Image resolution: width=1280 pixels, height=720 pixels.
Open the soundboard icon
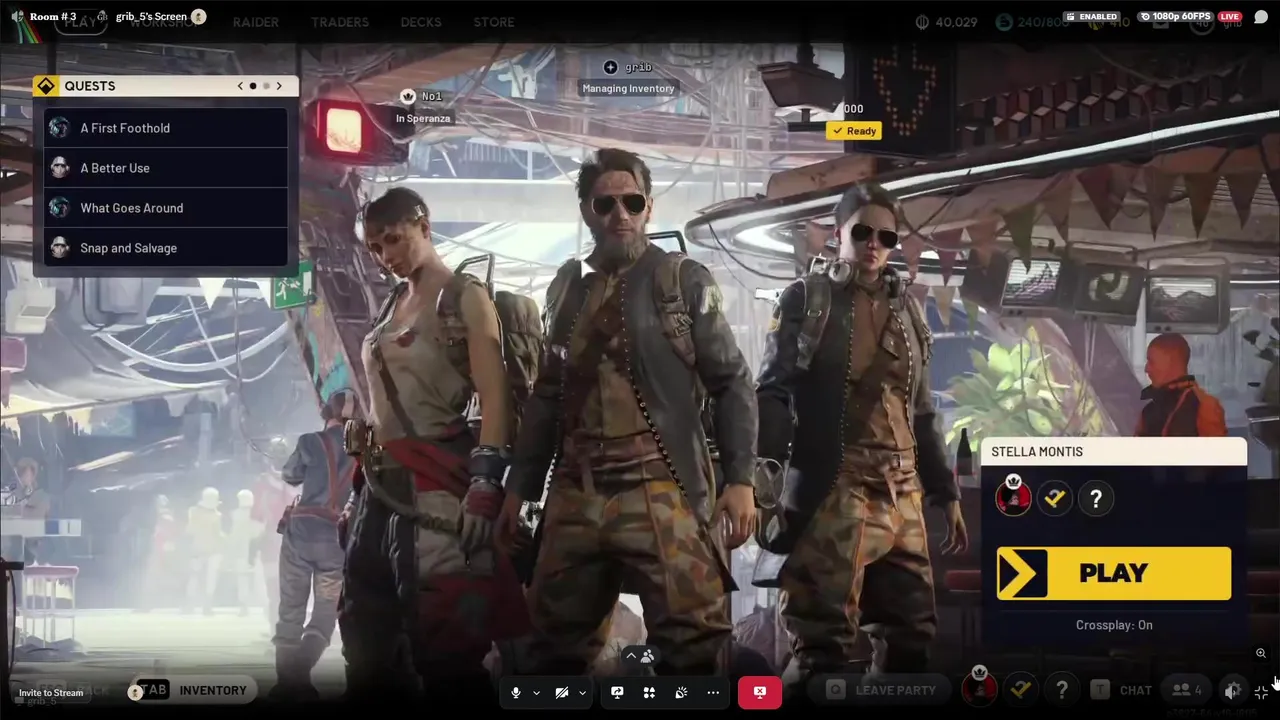pos(681,692)
